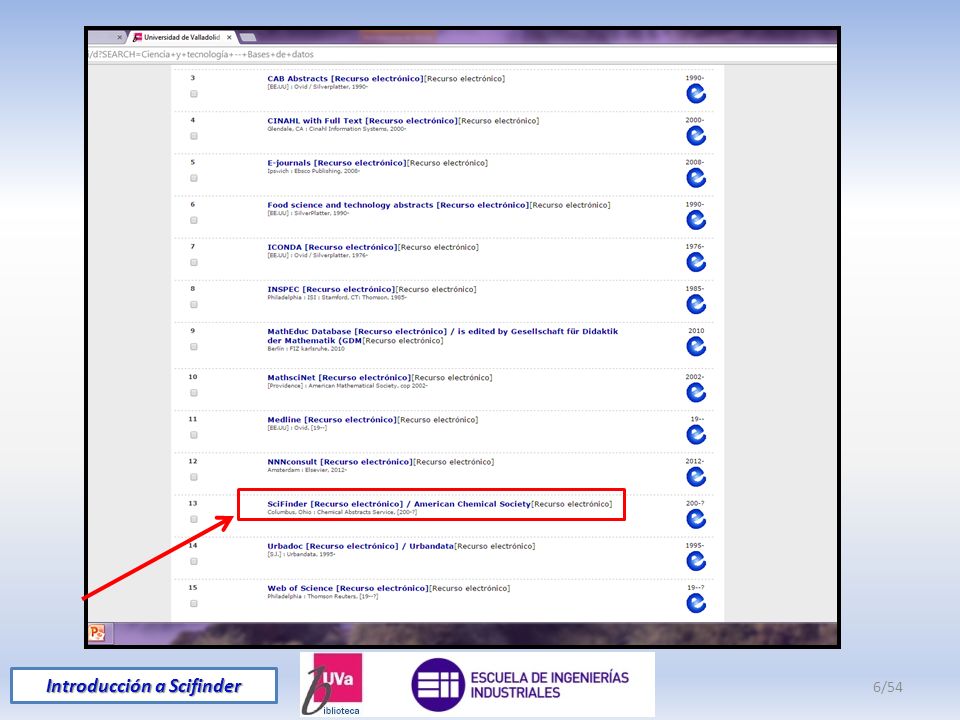The width and height of the screenshot is (960, 720).
Task: Tick the checkbox for record 3 CAB Abstracts
Action: click(193, 94)
